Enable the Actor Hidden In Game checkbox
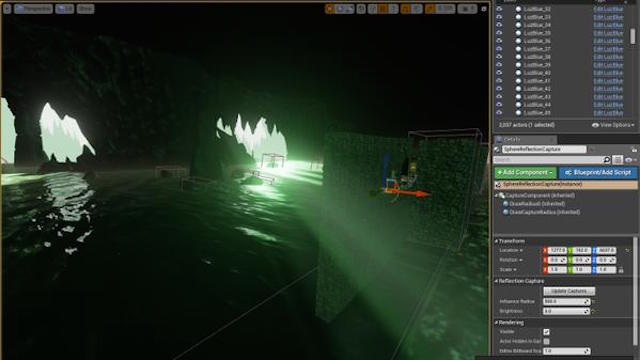 tap(547, 341)
